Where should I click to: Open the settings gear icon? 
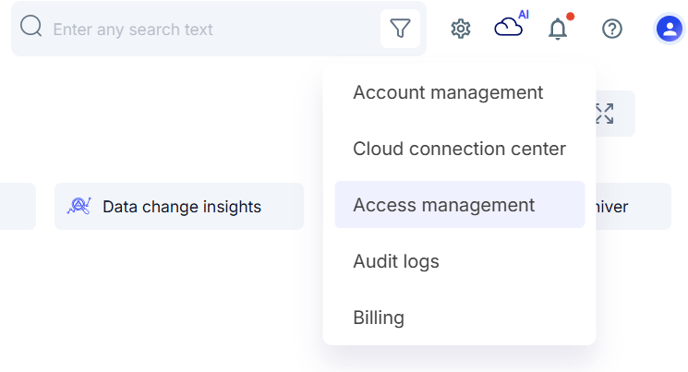[461, 29]
